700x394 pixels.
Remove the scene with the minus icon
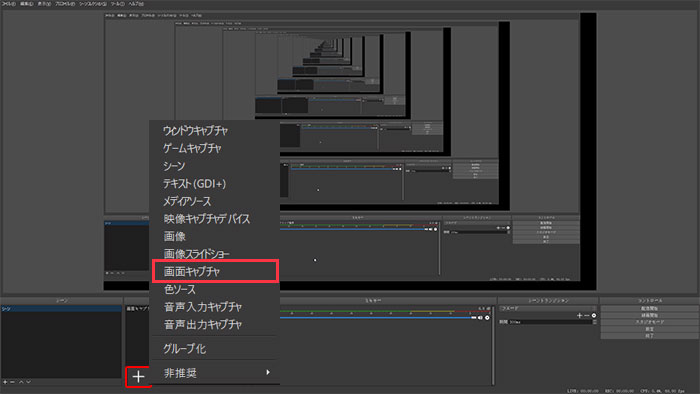12,382
